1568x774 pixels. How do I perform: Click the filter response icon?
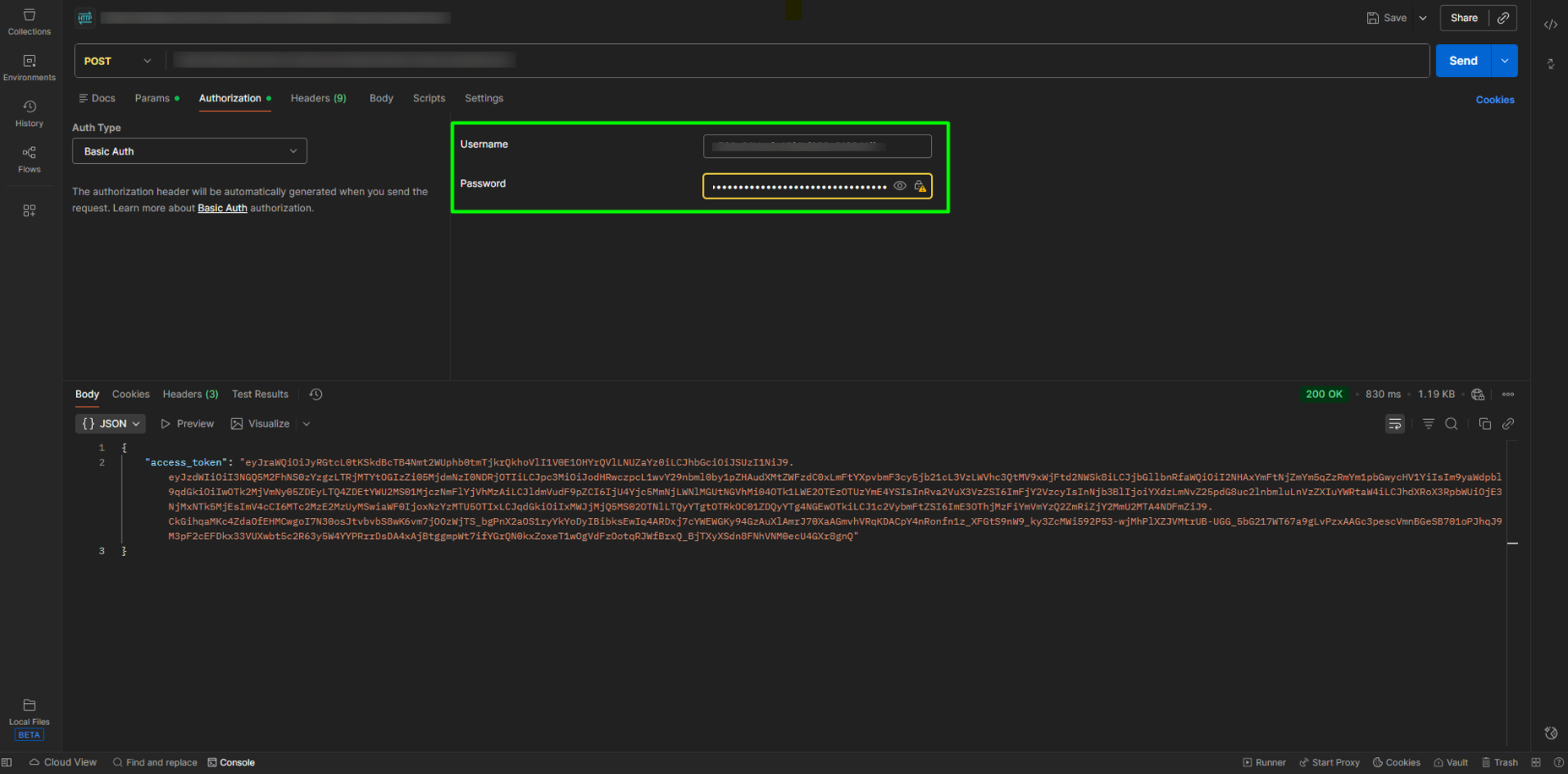point(1428,424)
